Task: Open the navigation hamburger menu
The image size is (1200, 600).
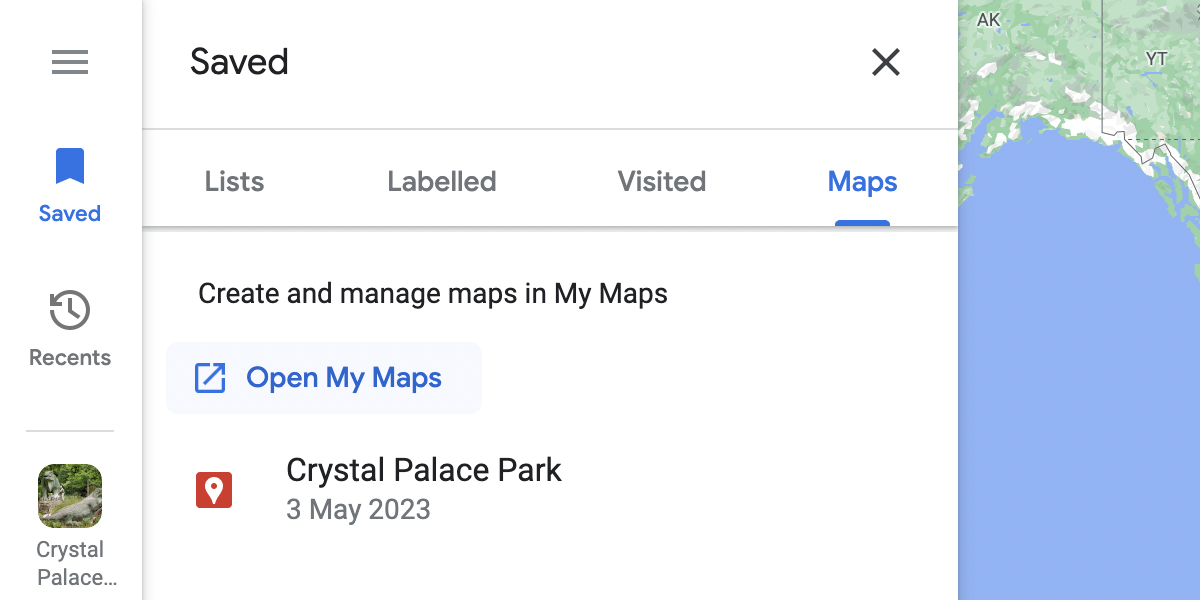Action: [70, 62]
